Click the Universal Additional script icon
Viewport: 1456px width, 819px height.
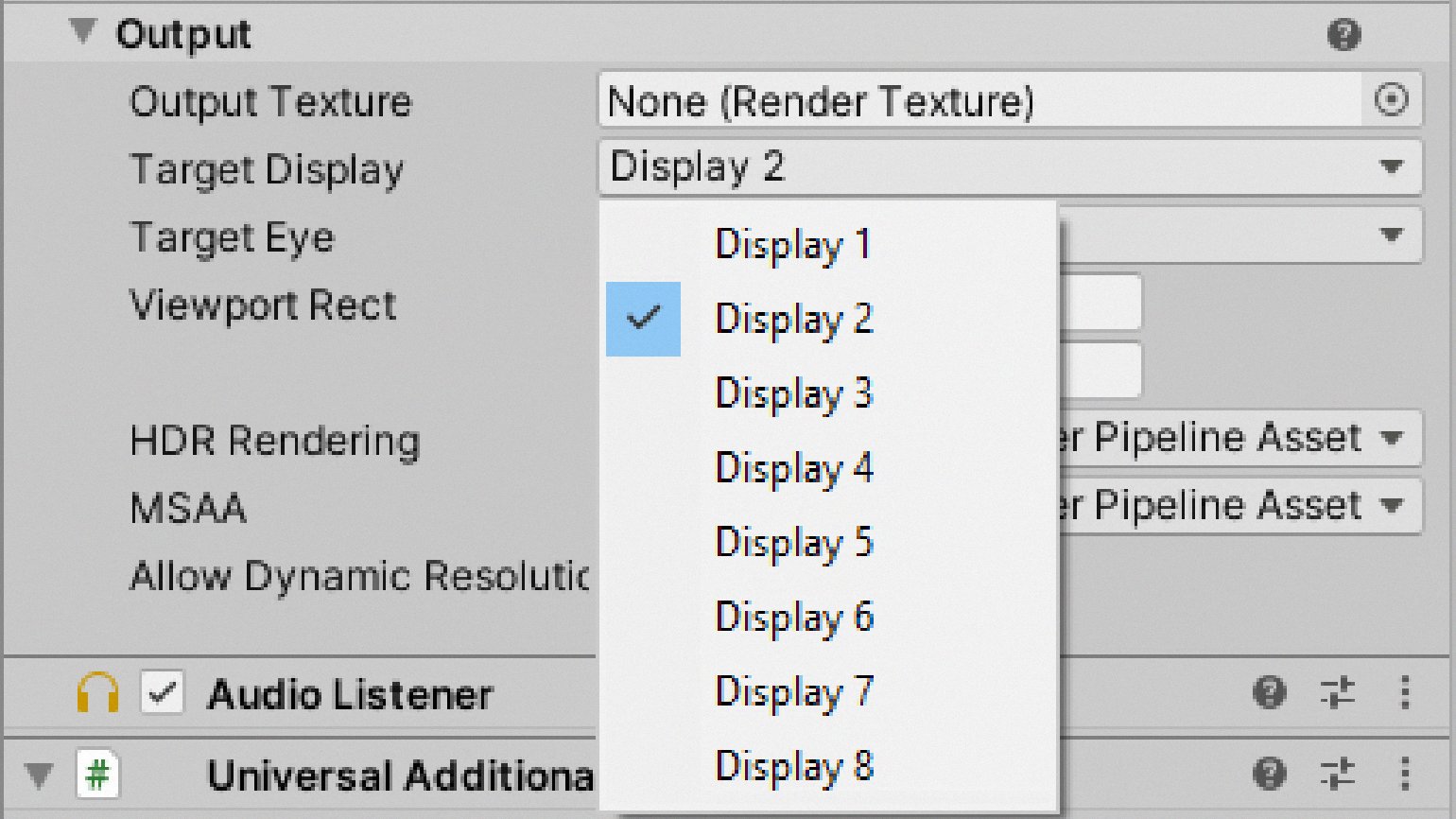(x=97, y=775)
